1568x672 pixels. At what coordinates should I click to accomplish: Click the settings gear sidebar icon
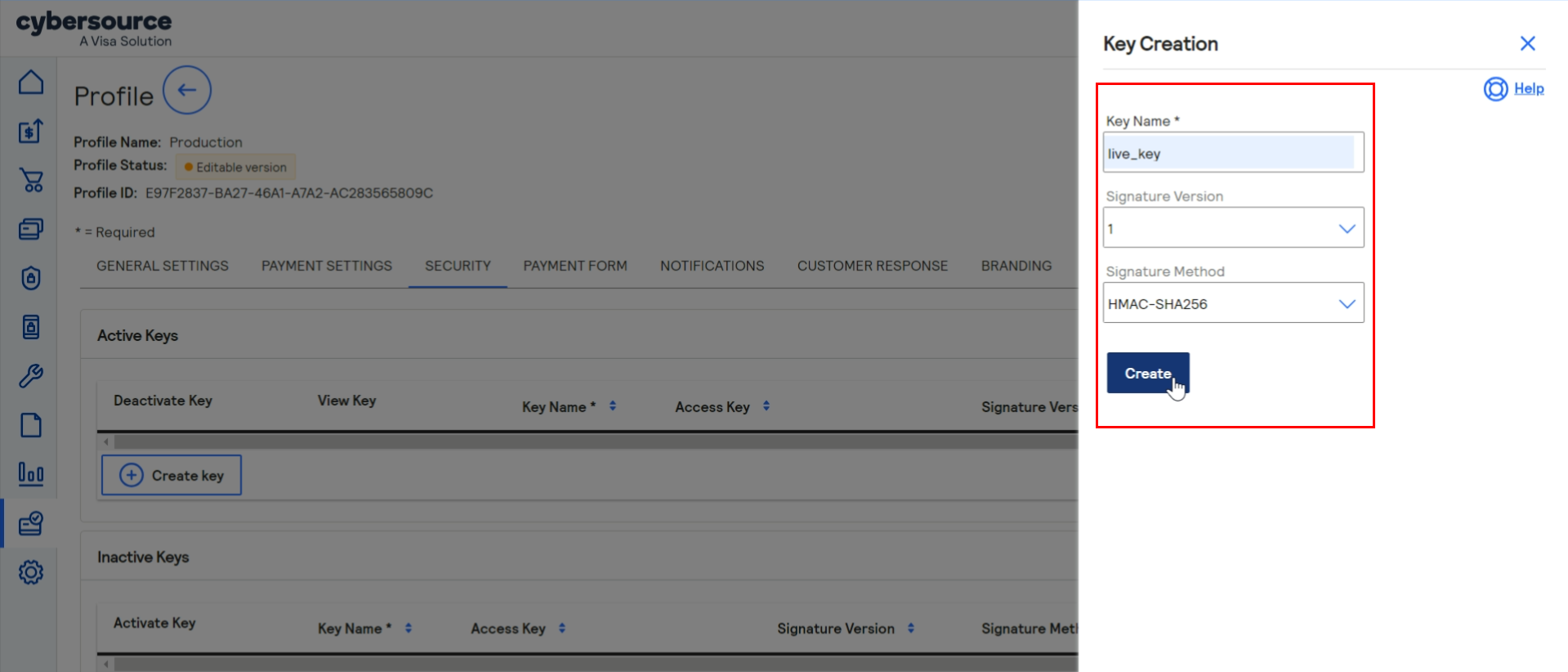pos(31,572)
